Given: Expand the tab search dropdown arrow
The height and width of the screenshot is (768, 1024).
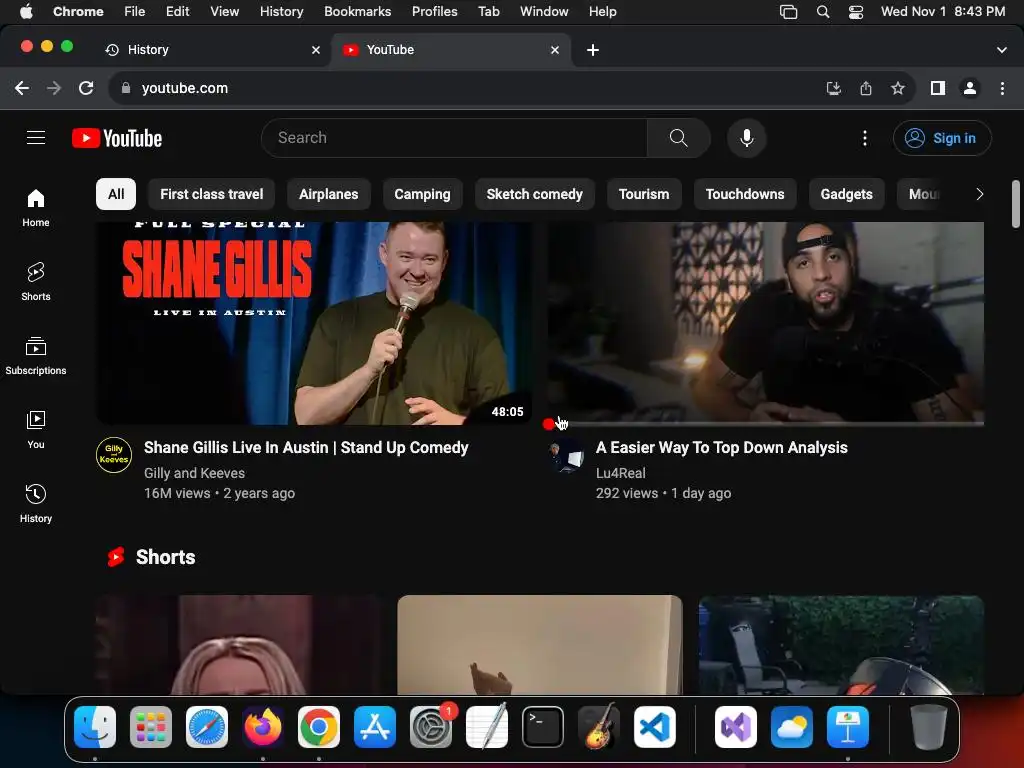Looking at the screenshot, I should [1002, 50].
